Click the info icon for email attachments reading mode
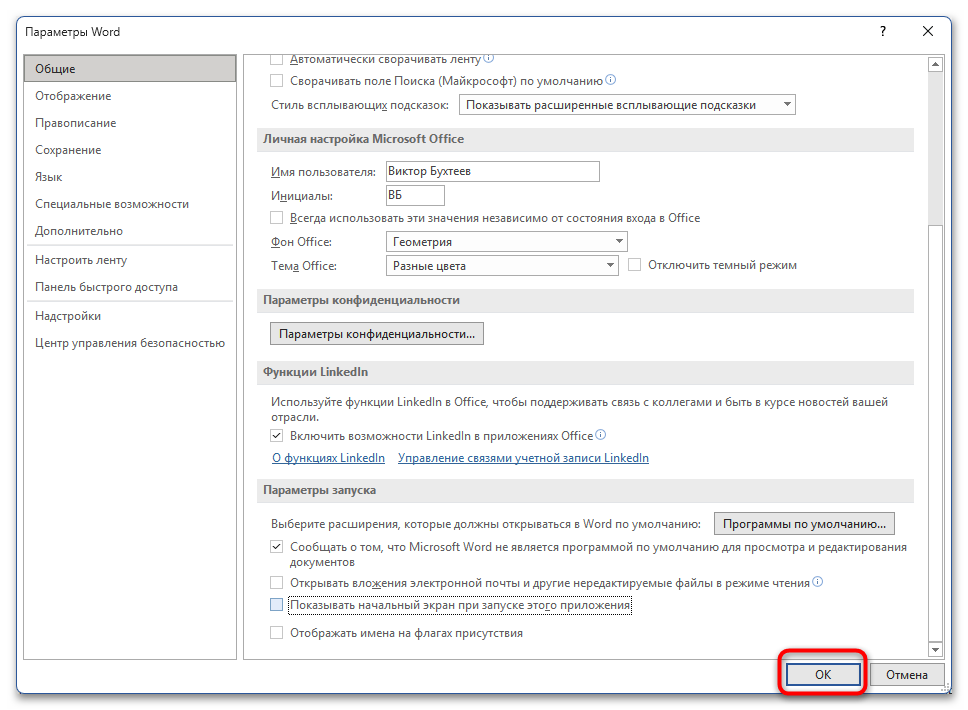The height and width of the screenshot is (710, 968). 818,581
